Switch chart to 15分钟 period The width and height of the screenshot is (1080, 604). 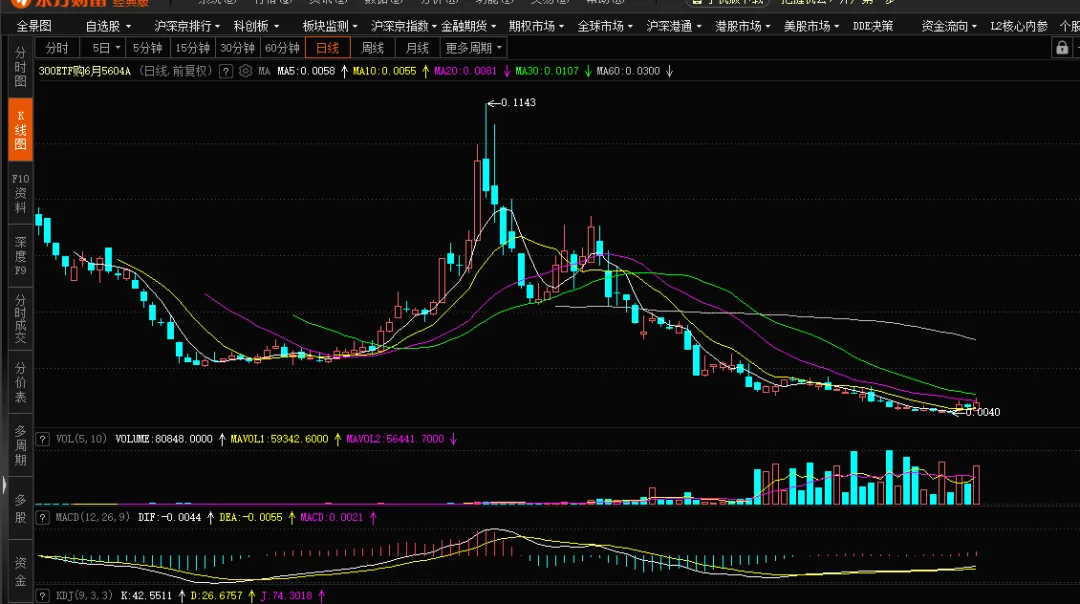pyautogui.click(x=192, y=48)
